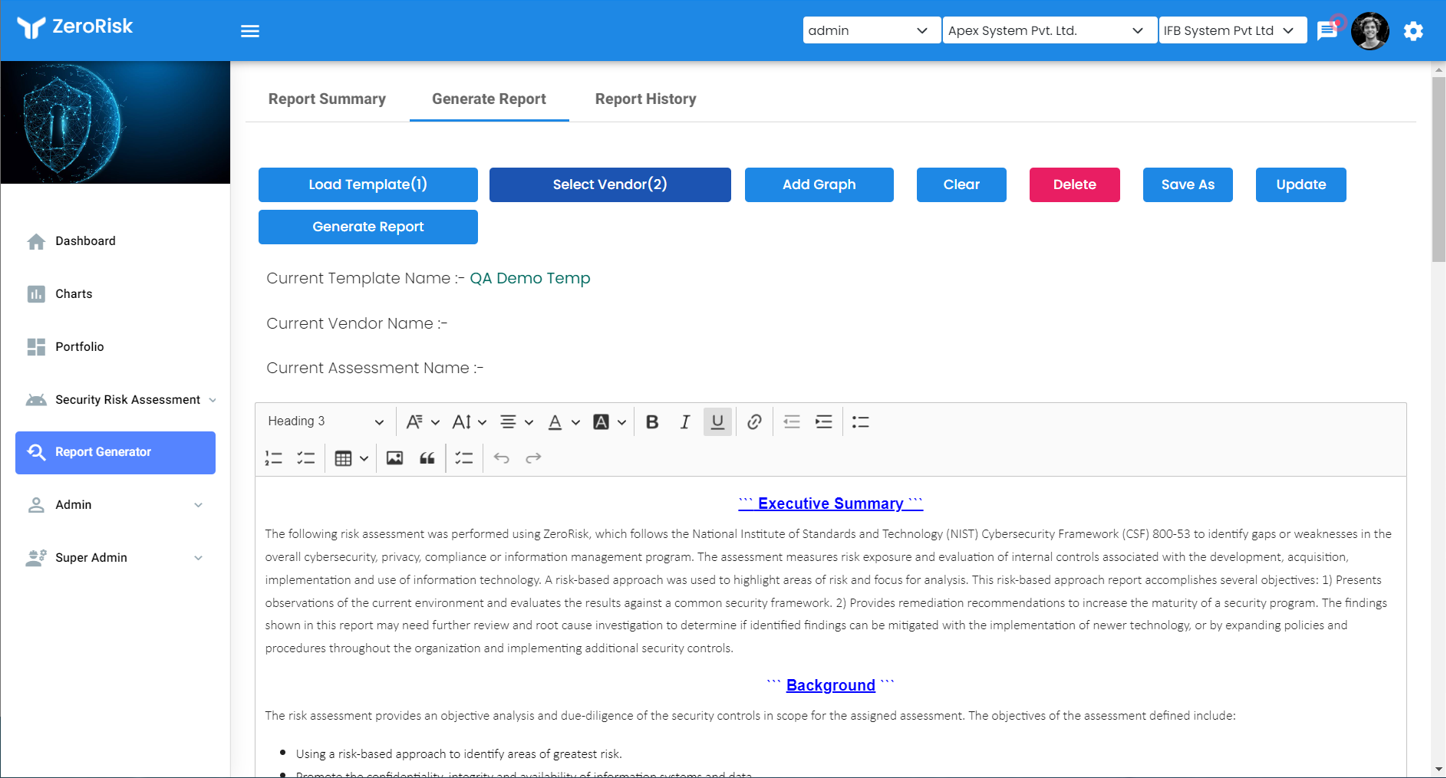Click the Portfolio grid icon
The height and width of the screenshot is (778, 1446).
click(36, 347)
